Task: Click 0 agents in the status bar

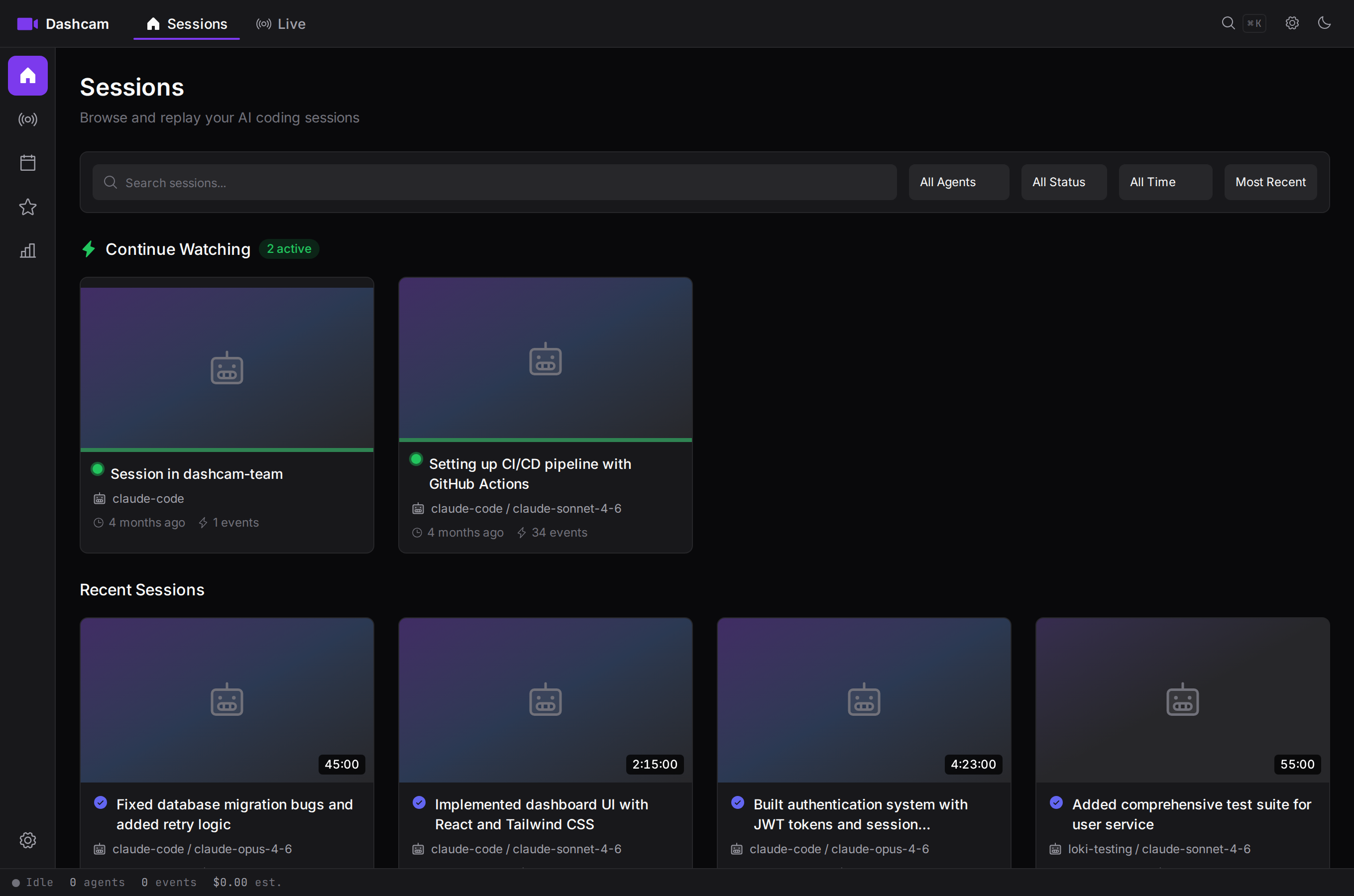Action: (97, 882)
